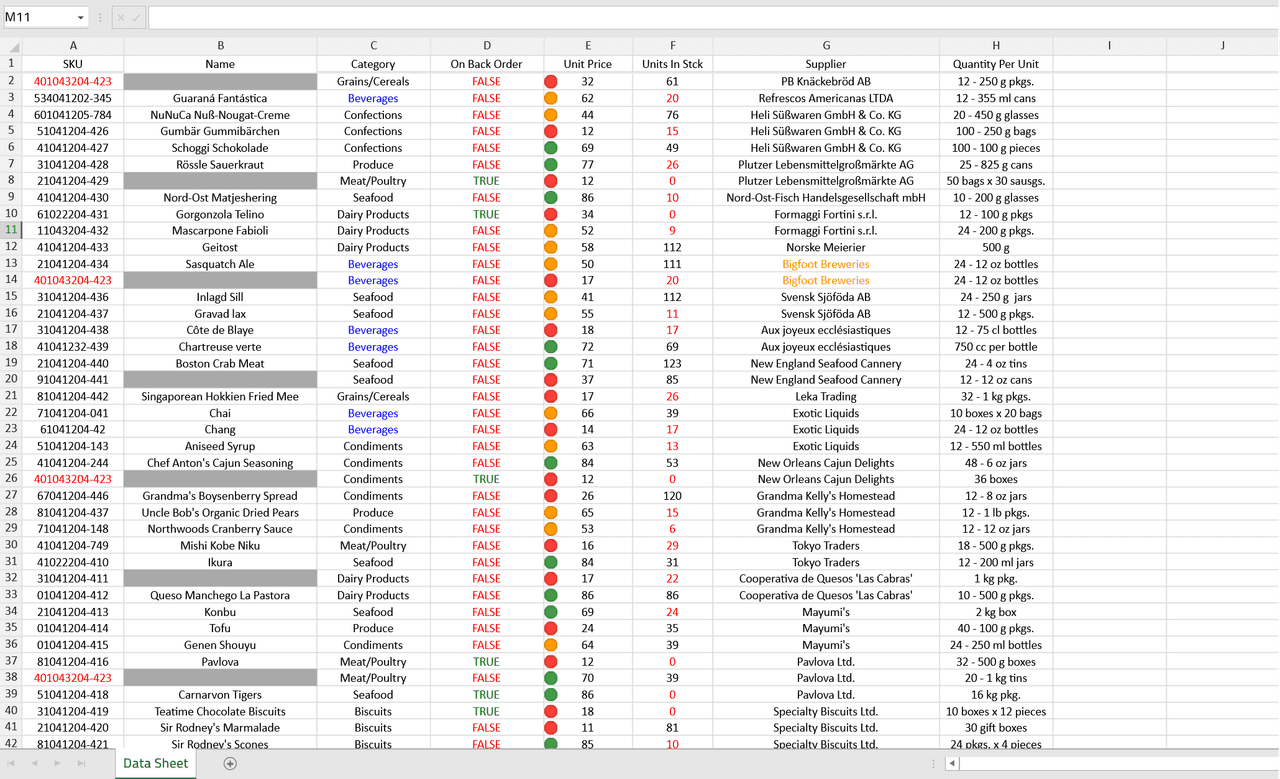
Task: Click the status circle in Tofu row
Action: click(x=551, y=628)
